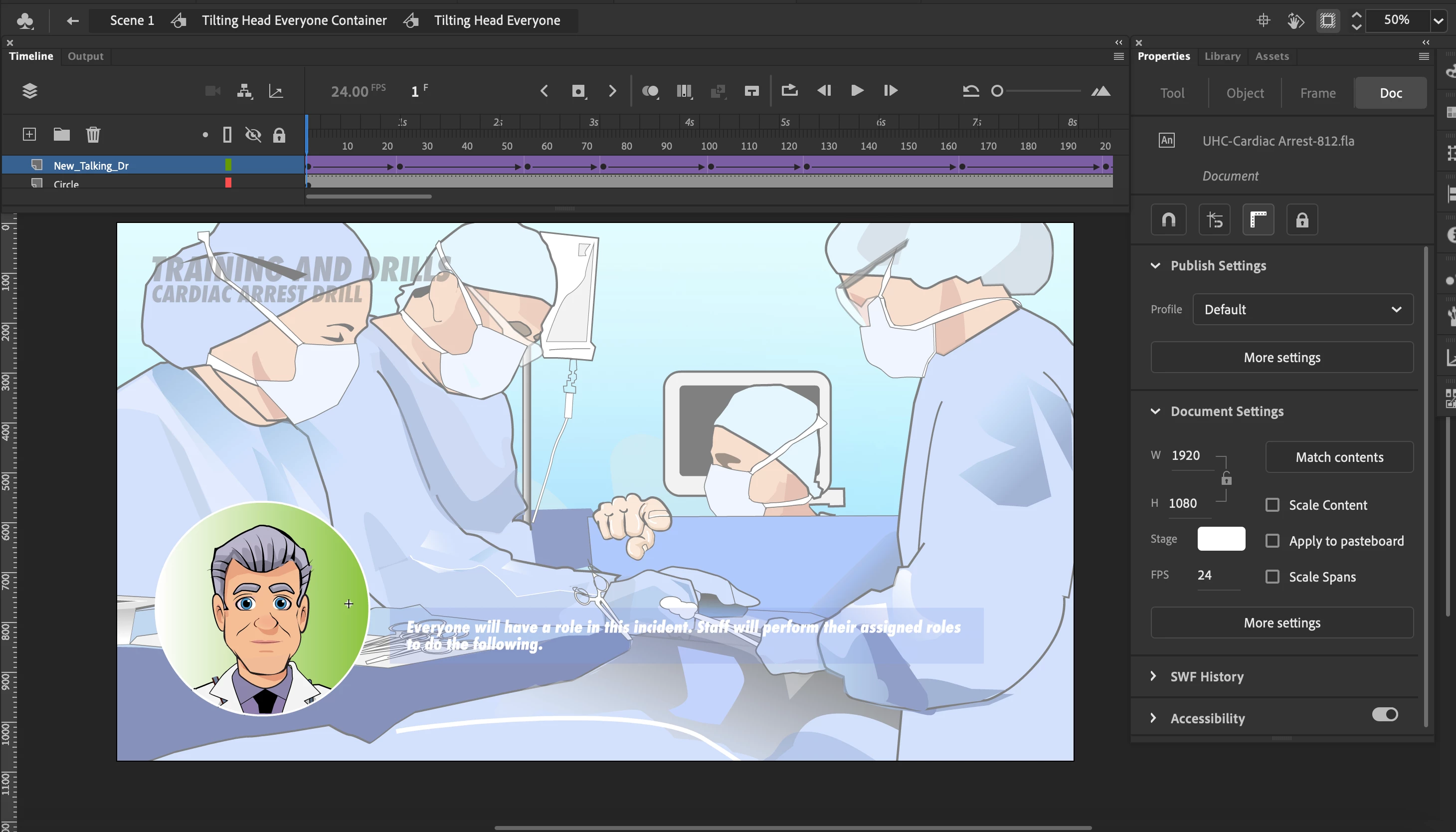
Task: Select the New_Talking_Dr layer
Action: coord(91,166)
